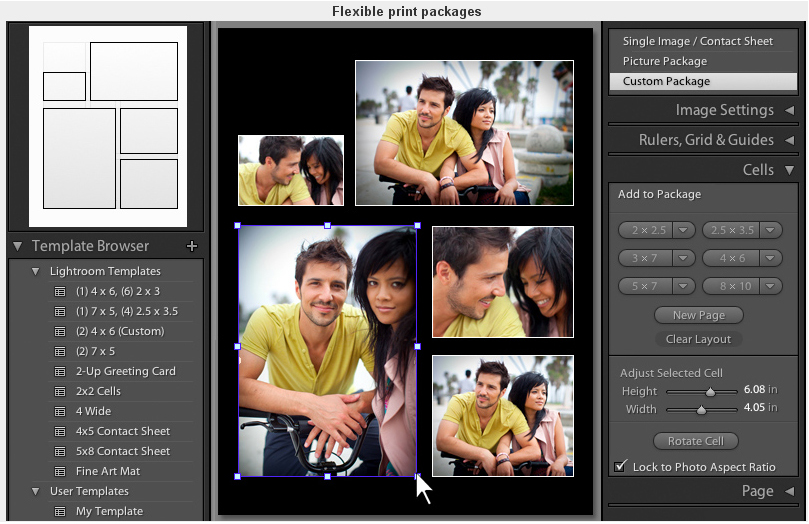Click the icon beside 2-Up Greeting Card
This screenshot has width=809, height=524.
pyautogui.click(x=60, y=371)
